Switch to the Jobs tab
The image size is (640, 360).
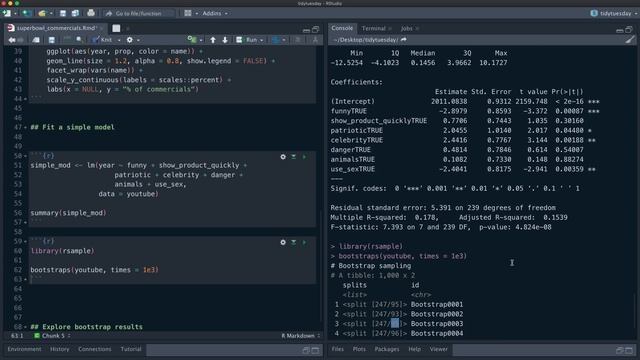(x=407, y=29)
